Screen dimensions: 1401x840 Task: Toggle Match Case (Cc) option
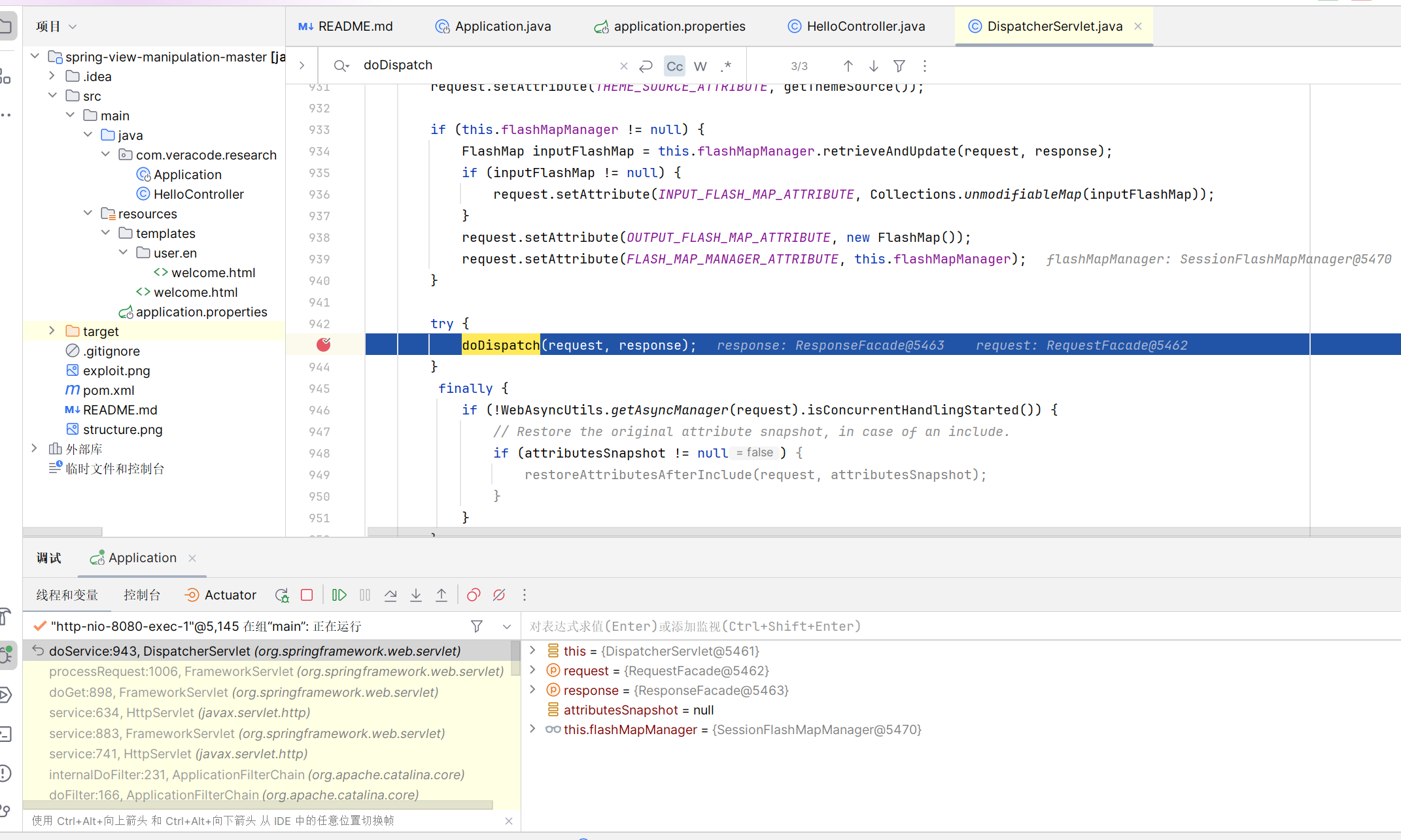click(x=674, y=66)
